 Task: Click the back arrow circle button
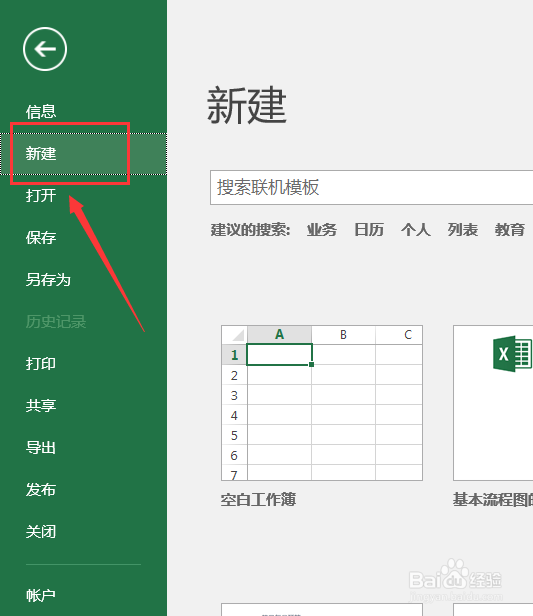tap(45, 49)
